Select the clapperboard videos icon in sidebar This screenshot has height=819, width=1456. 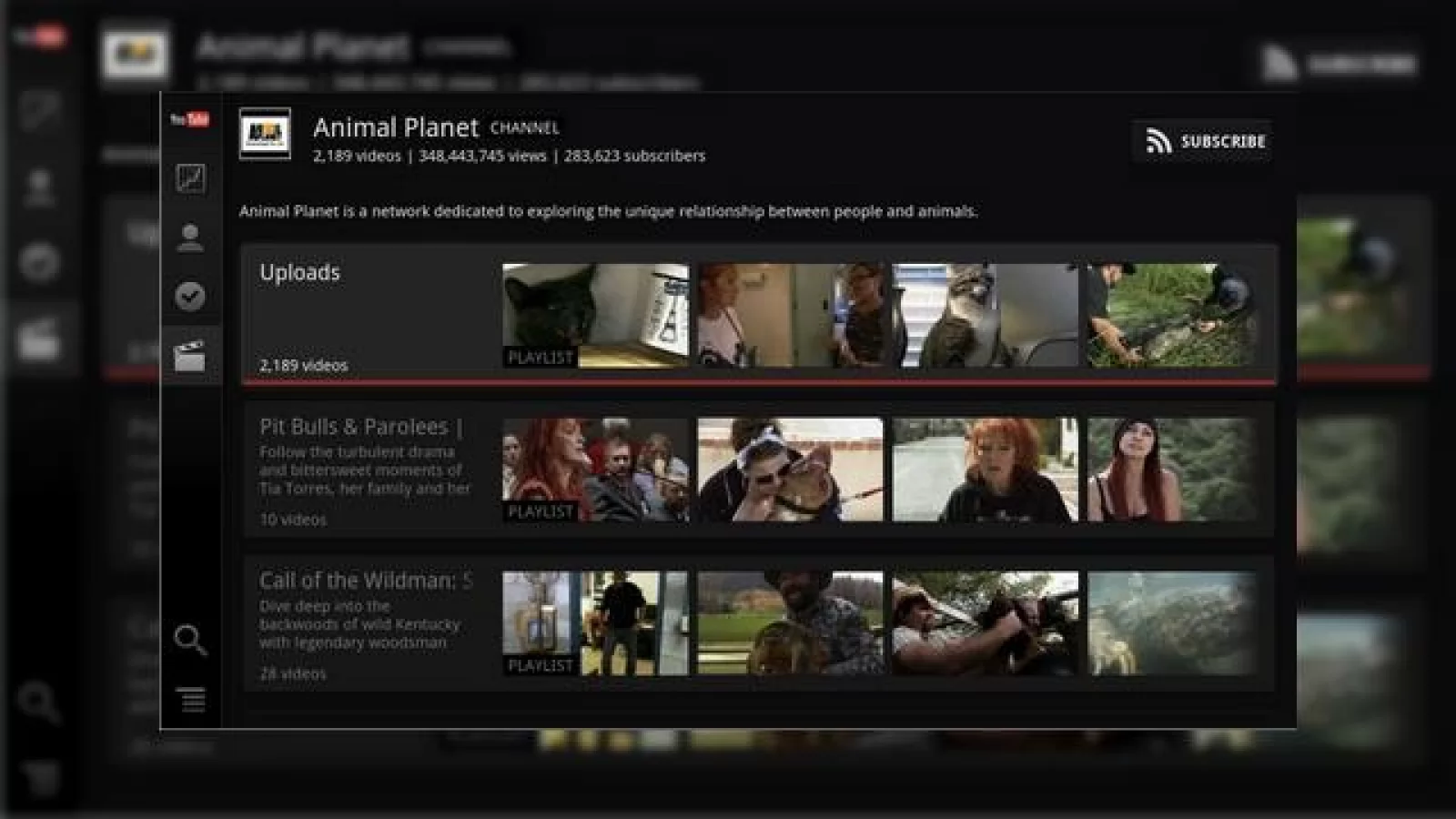tap(189, 356)
